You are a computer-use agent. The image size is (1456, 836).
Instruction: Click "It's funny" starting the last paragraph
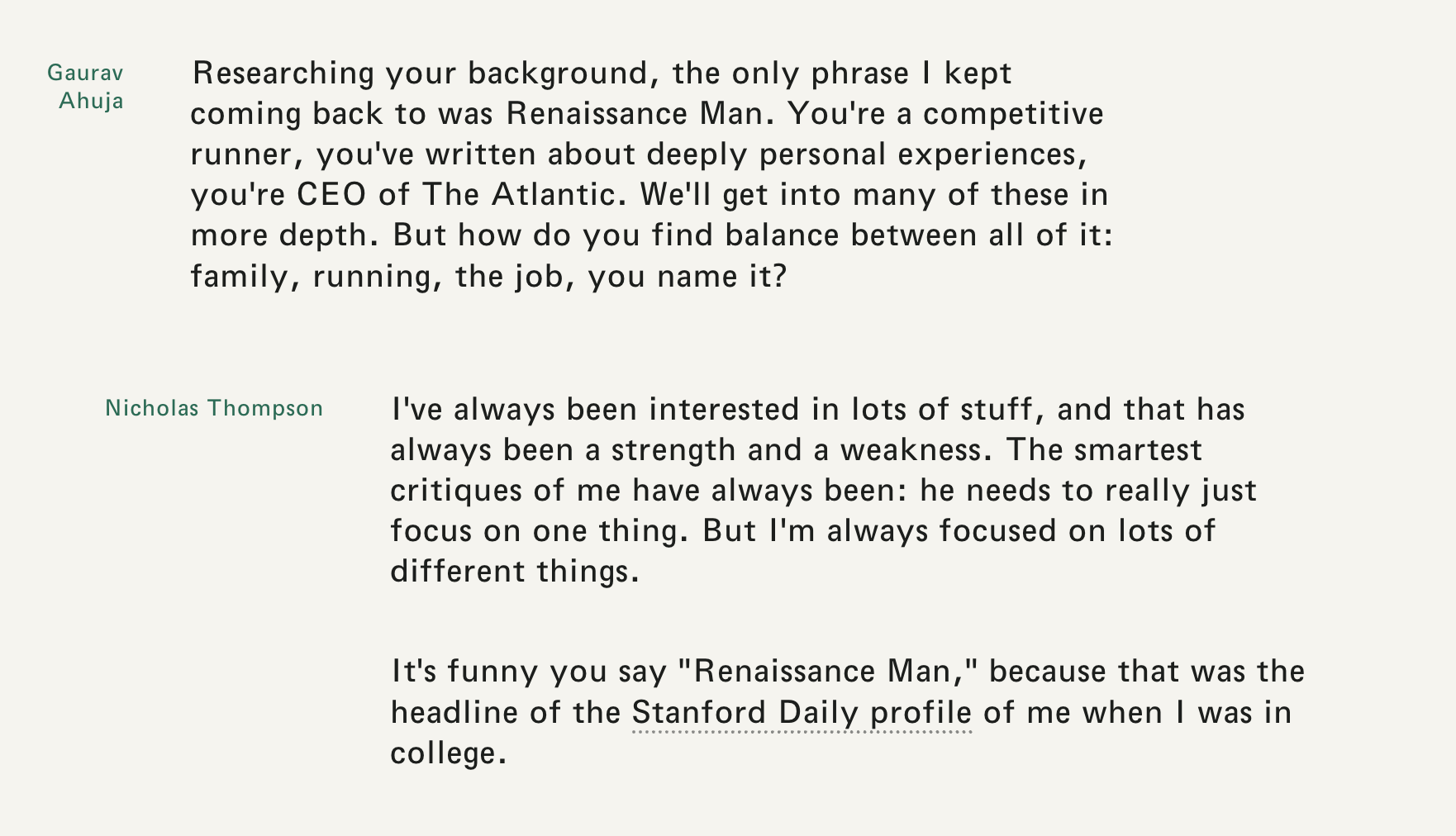click(463, 671)
